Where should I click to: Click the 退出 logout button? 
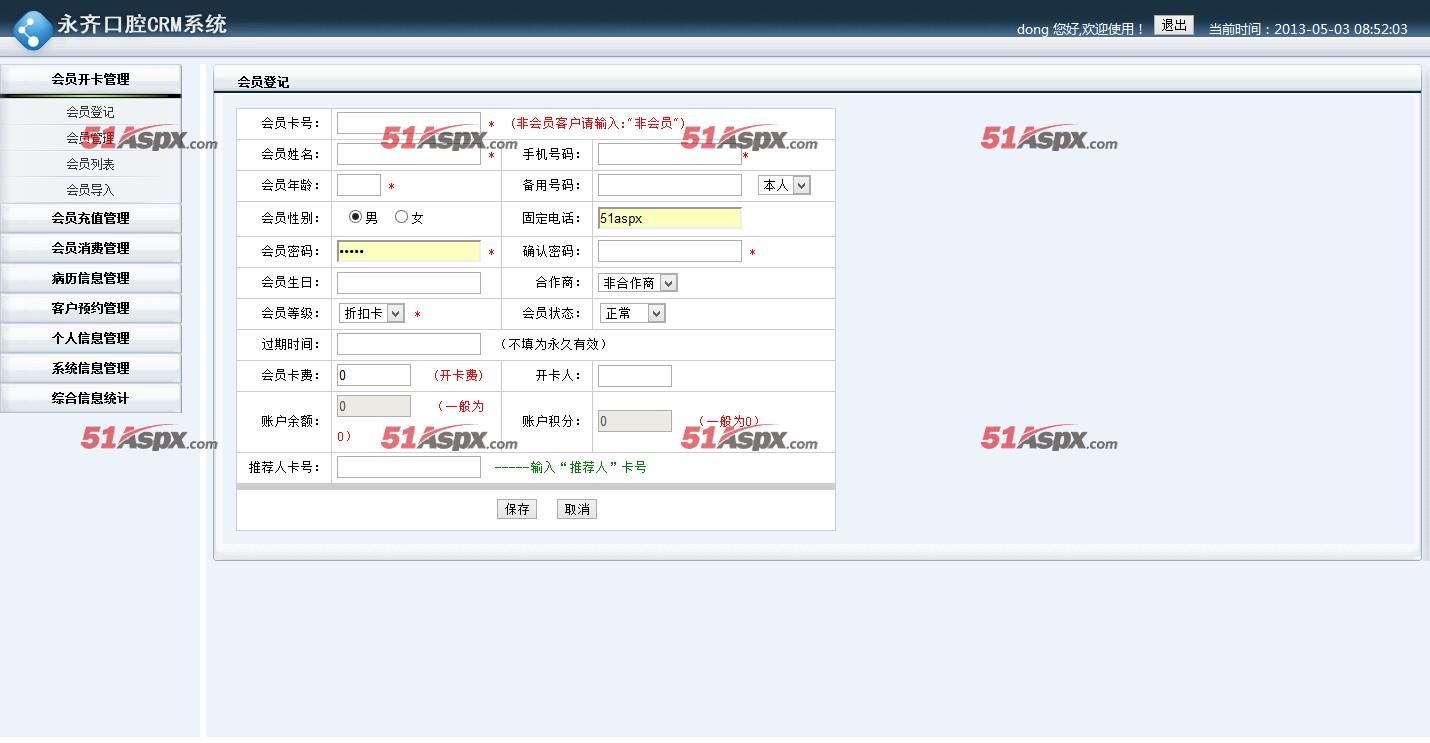tap(1174, 26)
